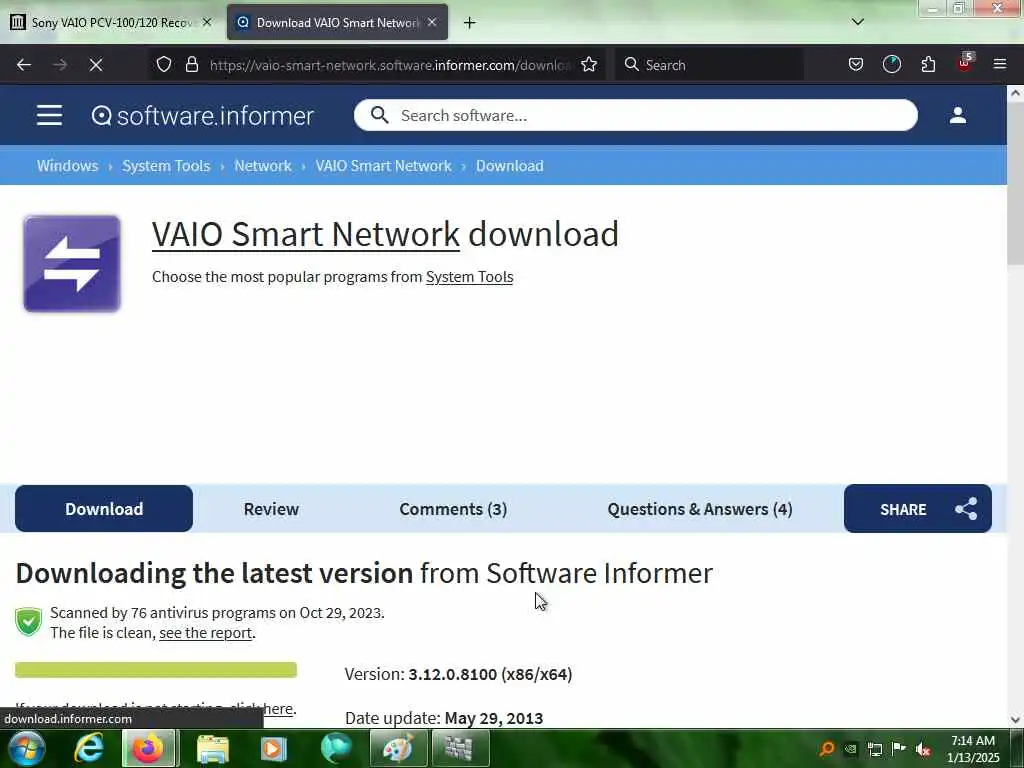Open the media player taskbar icon

click(x=274, y=748)
